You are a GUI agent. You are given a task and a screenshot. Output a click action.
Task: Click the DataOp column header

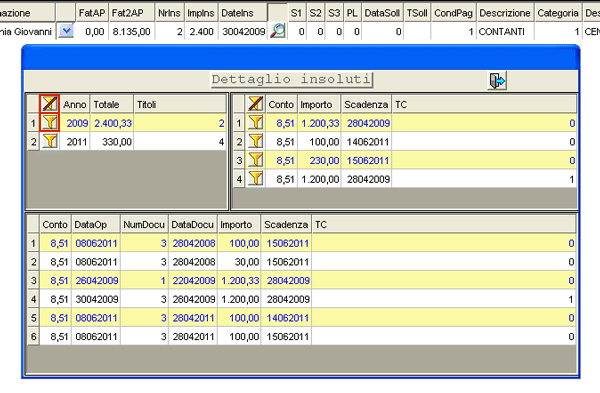pyautogui.click(x=96, y=225)
